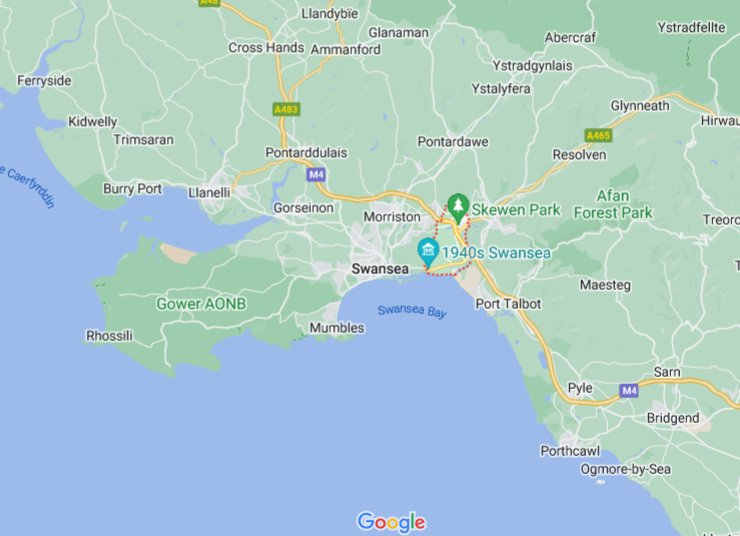This screenshot has height=536, width=740.
Task: Click the Mumbles place label
Action: [337, 327]
